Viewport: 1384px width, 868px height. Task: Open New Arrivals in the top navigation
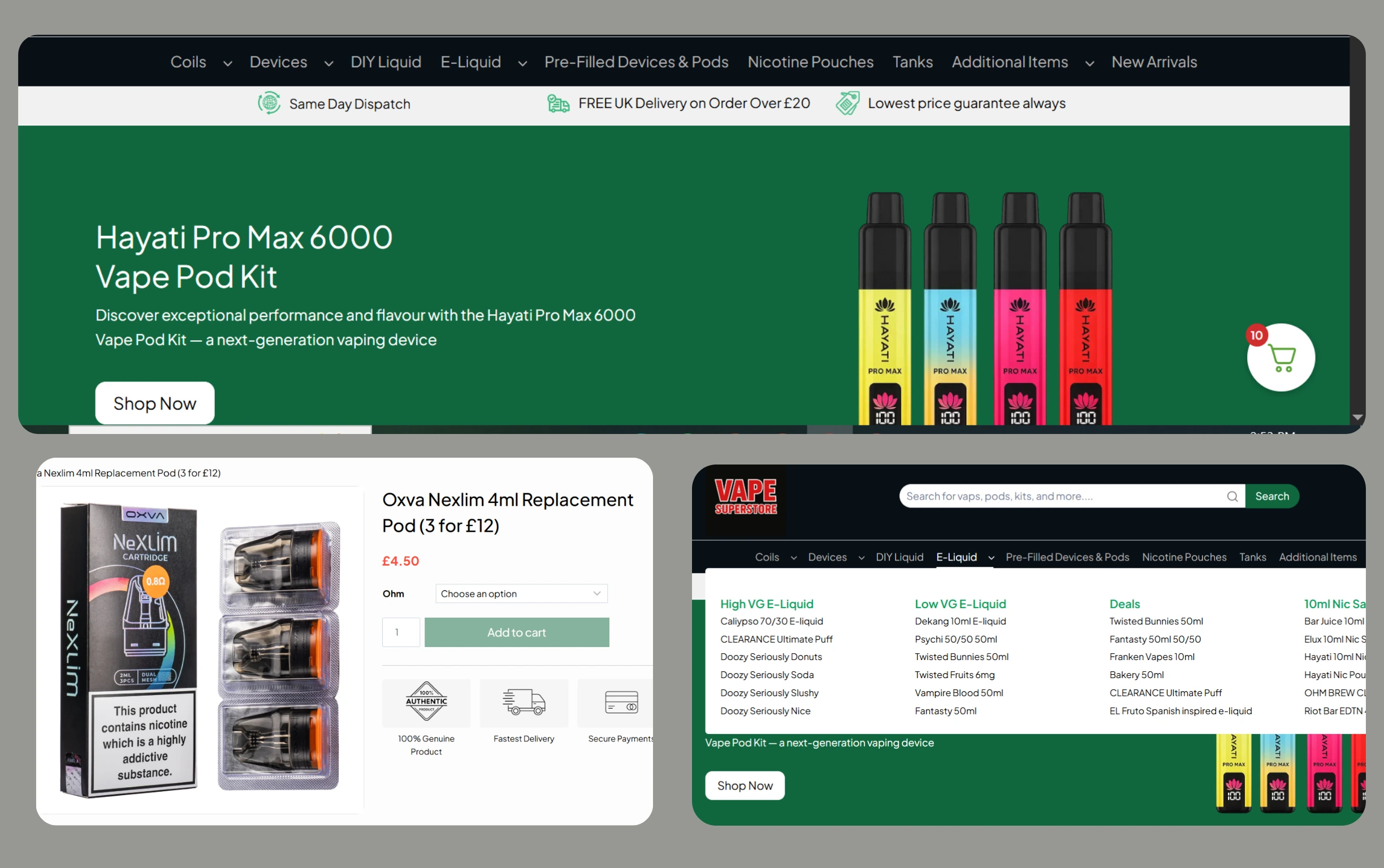[1154, 62]
